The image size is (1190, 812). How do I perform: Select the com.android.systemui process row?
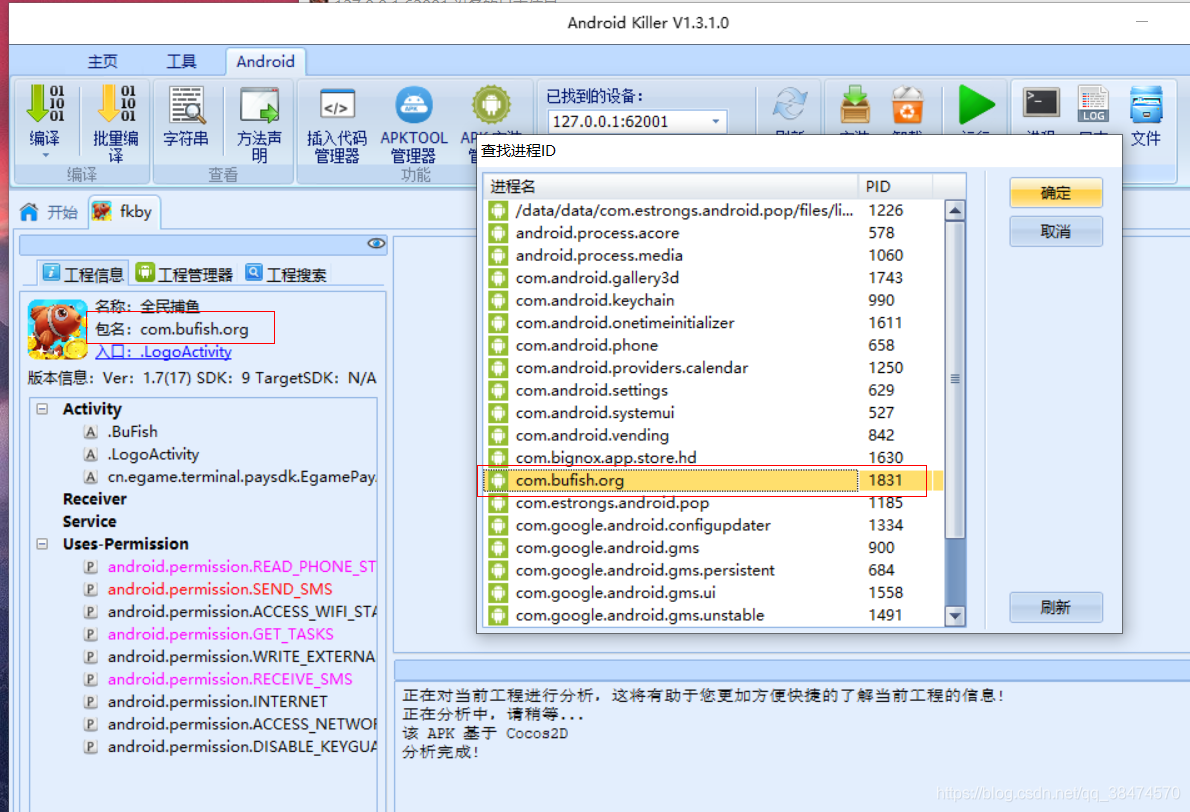[x=711, y=413]
